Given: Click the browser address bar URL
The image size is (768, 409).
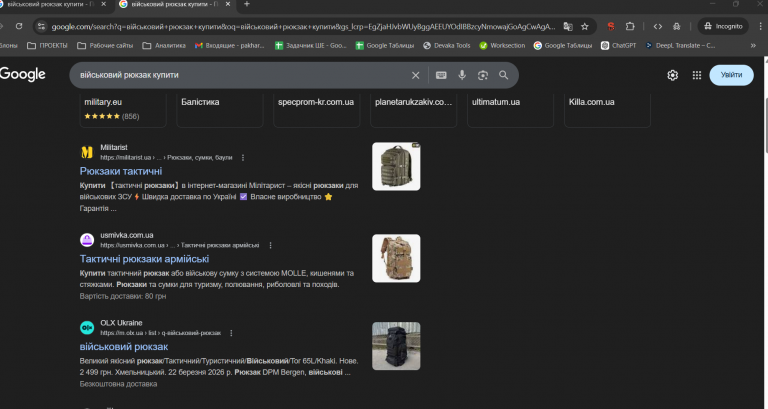Looking at the screenshot, I should click(x=304, y=26).
